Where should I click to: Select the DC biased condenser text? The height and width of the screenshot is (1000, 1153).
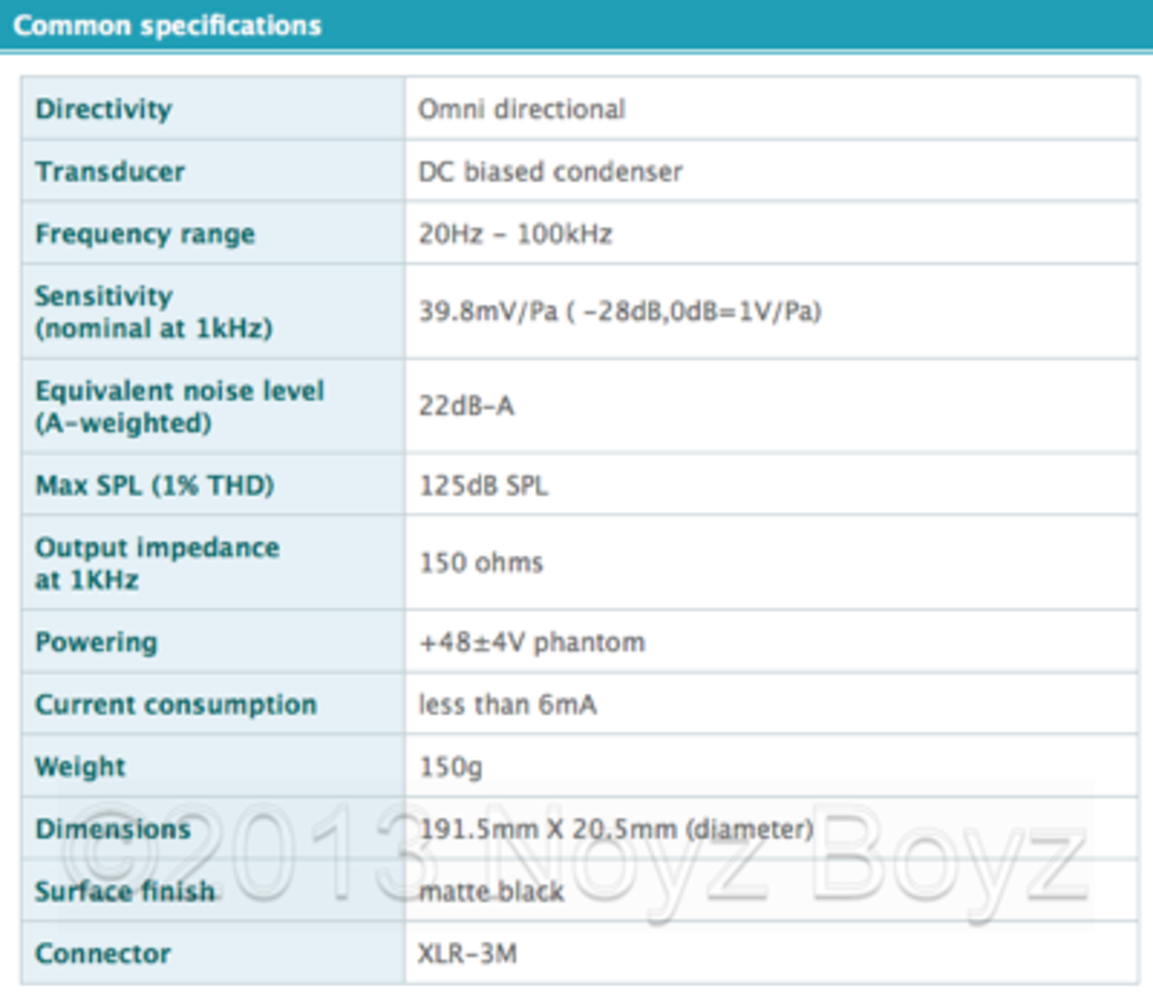pyautogui.click(x=550, y=172)
